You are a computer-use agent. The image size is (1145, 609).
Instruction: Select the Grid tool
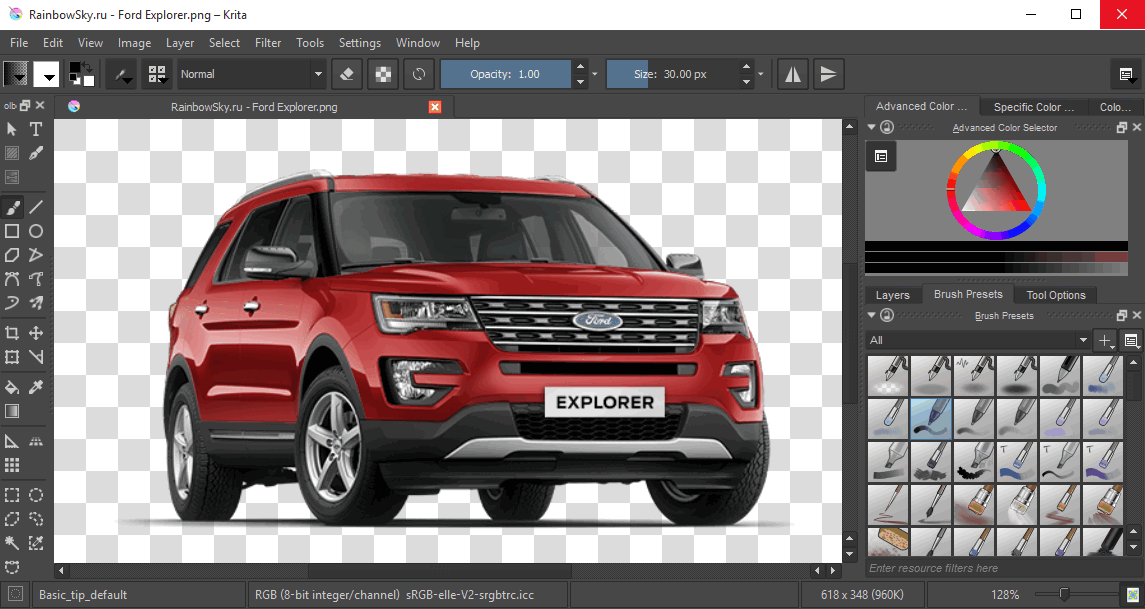coord(12,465)
